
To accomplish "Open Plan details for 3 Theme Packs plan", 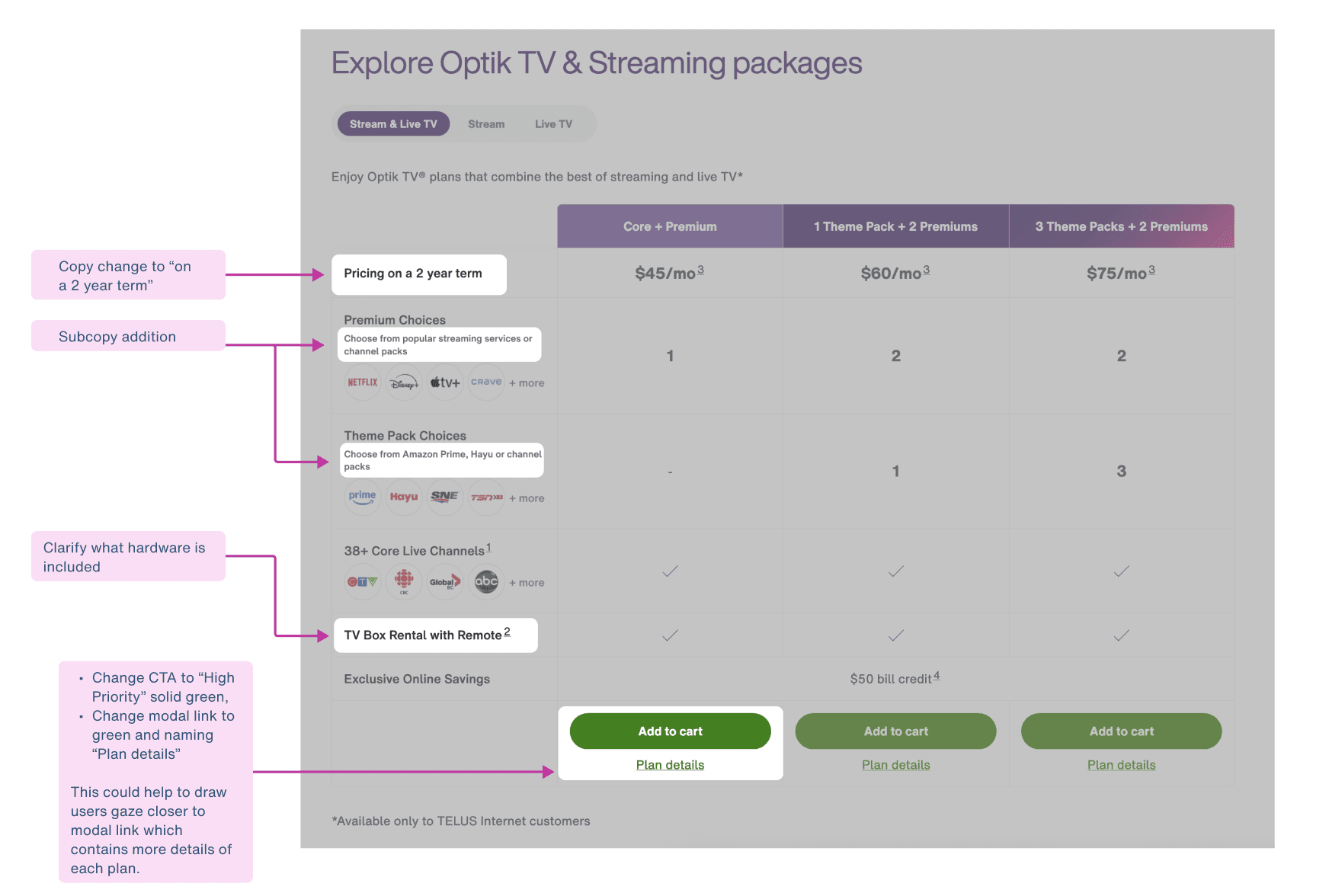I will click(1122, 765).
